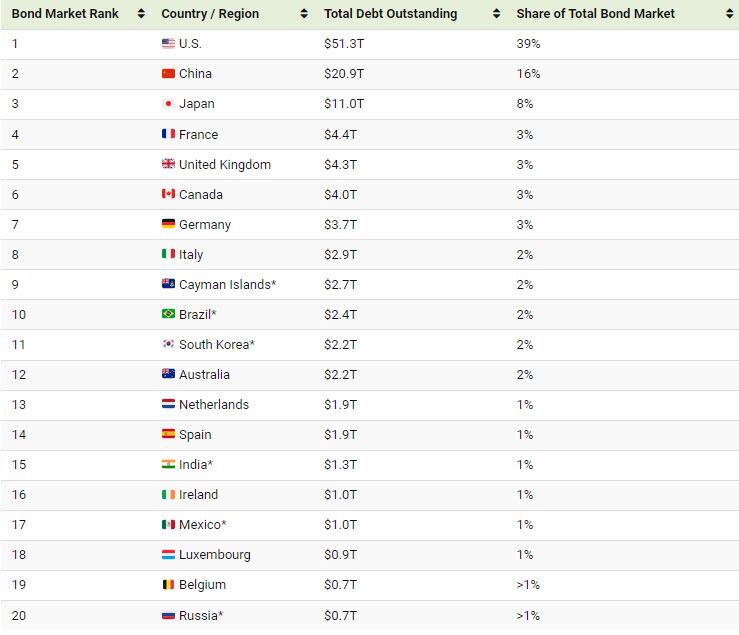Screen dimensions: 739x635
Task: Click the Country / Region header label
Action: click(x=209, y=14)
